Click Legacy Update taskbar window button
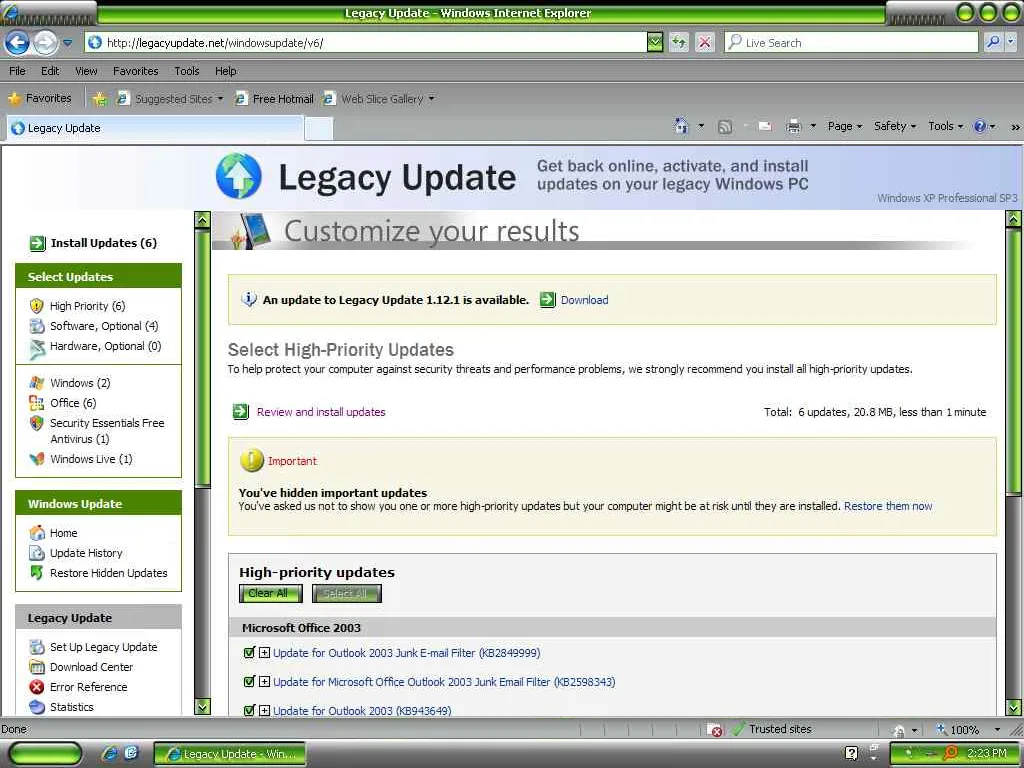Image resolution: width=1024 pixels, height=768 pixels. [x=230, y=754]
